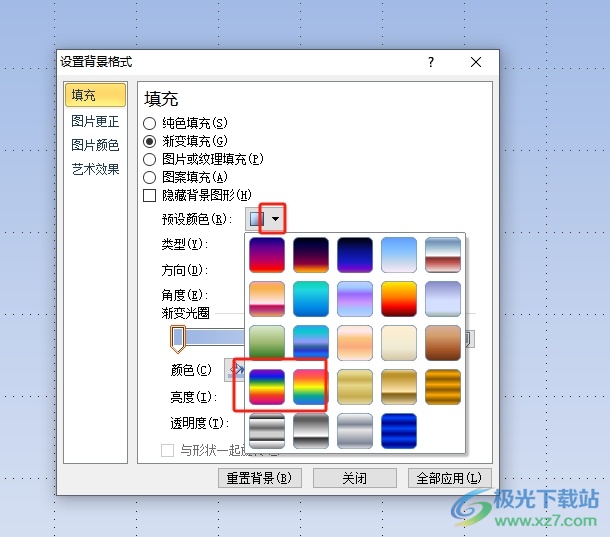Choose striped brass orange preset gradient

443,387
